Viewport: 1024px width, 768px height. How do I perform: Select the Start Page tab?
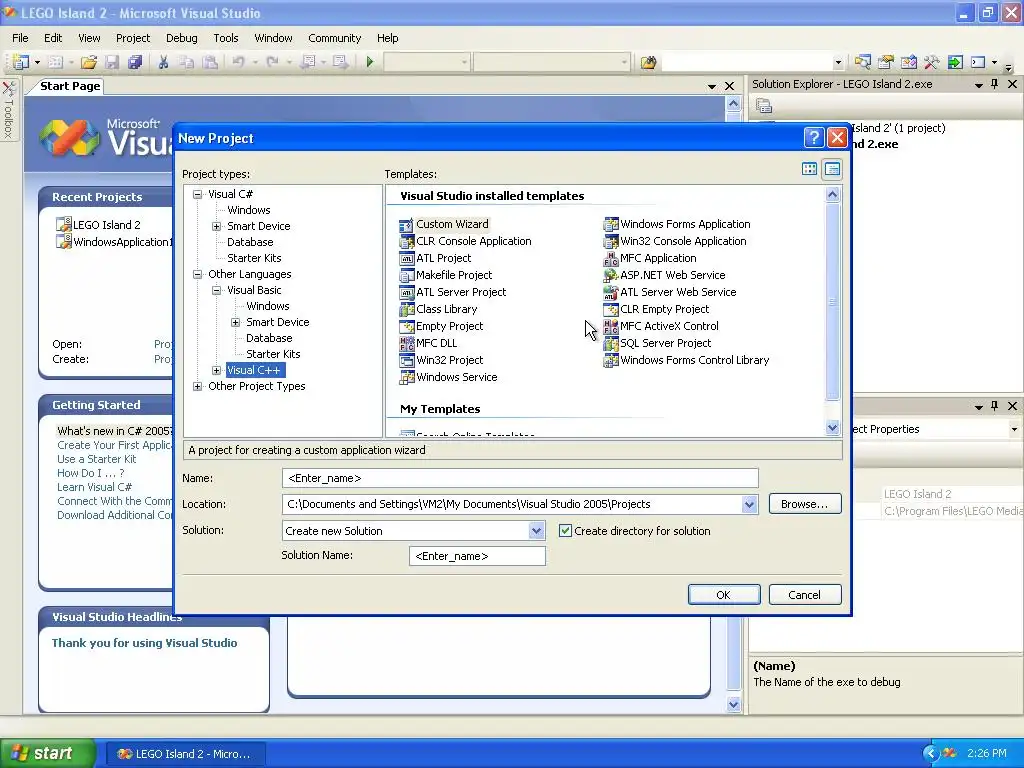tap(70, 86)
